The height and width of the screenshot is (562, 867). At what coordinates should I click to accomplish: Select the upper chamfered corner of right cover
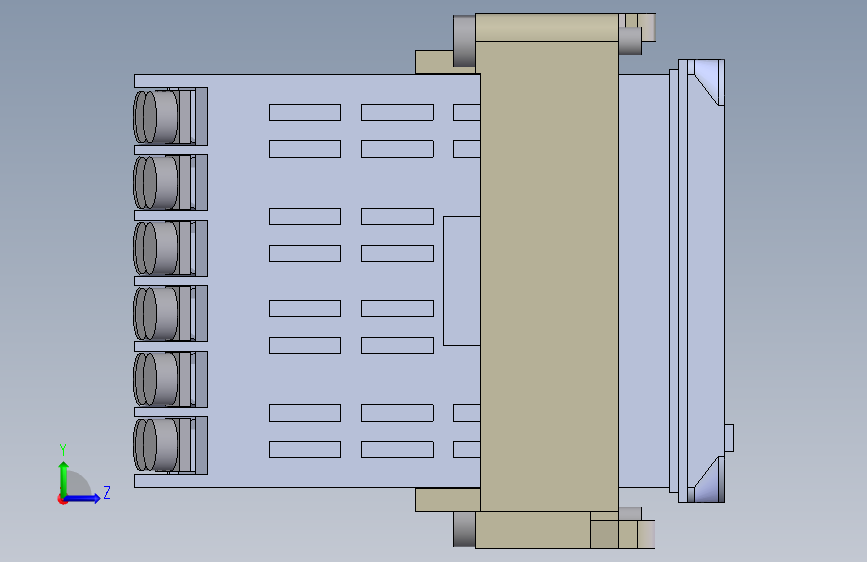708,81
